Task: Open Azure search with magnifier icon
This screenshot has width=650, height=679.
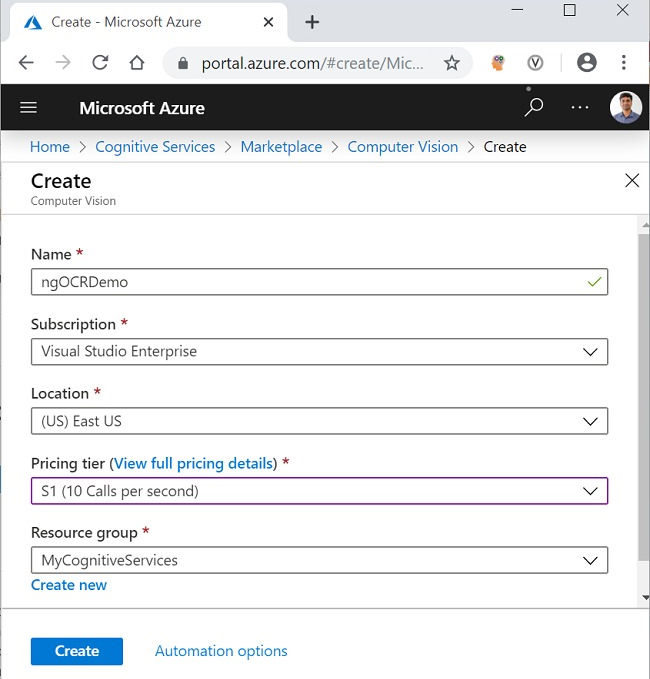Action: pos(534,107)
